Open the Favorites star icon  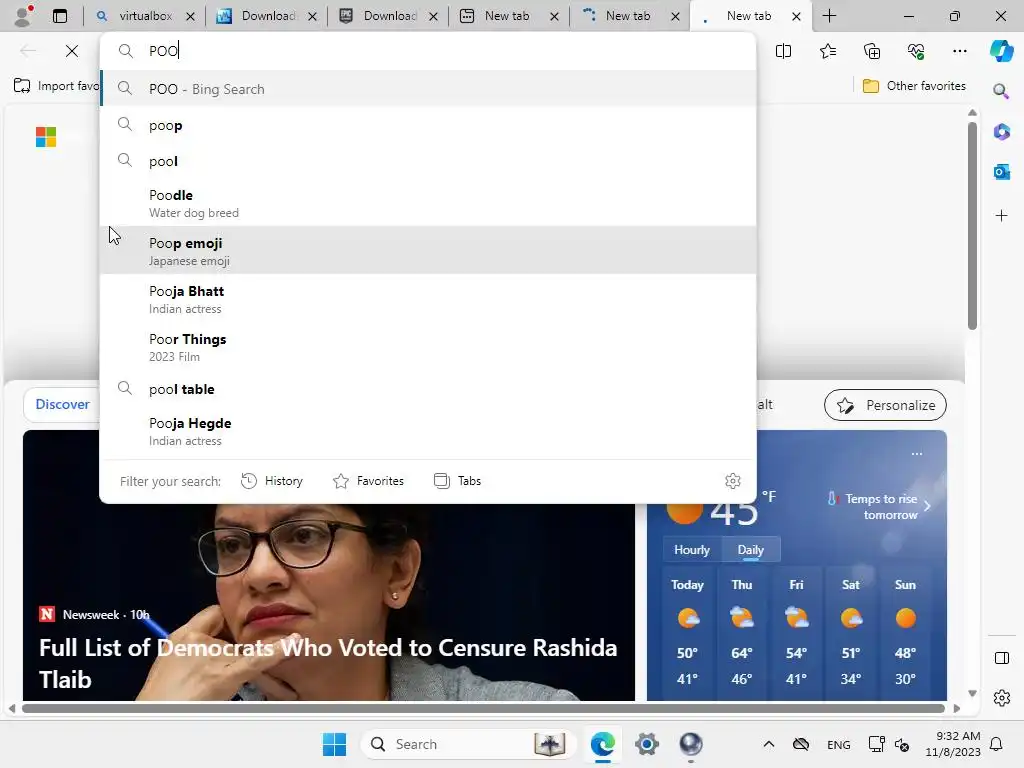coord(827,51)
